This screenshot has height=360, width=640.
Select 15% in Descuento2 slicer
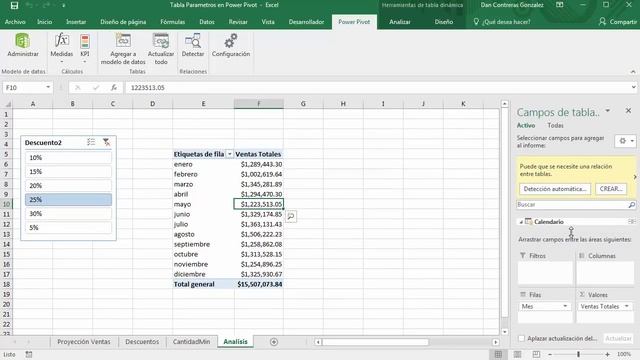[68, 171]
